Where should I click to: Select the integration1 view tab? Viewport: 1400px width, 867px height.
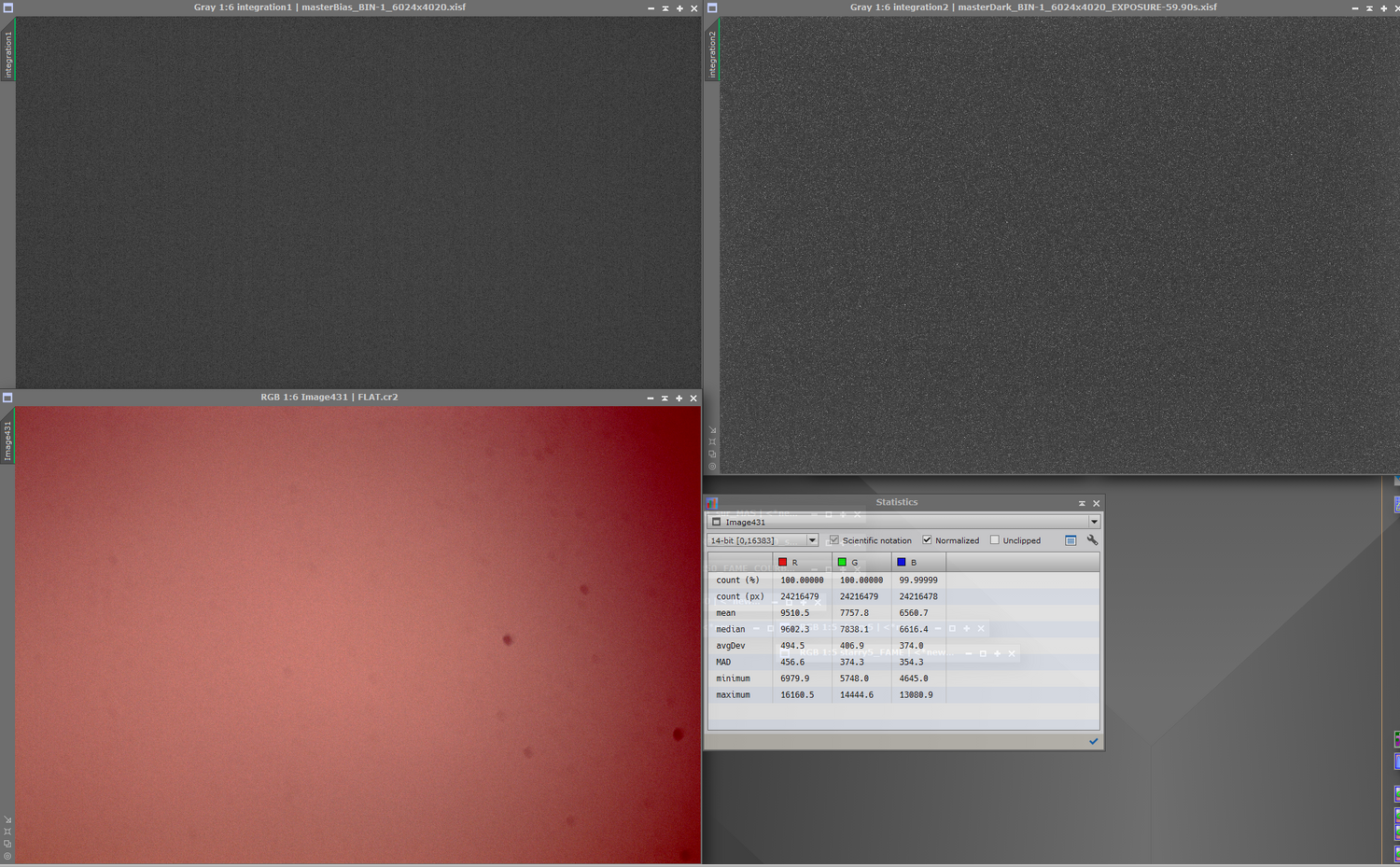point(7,54)
